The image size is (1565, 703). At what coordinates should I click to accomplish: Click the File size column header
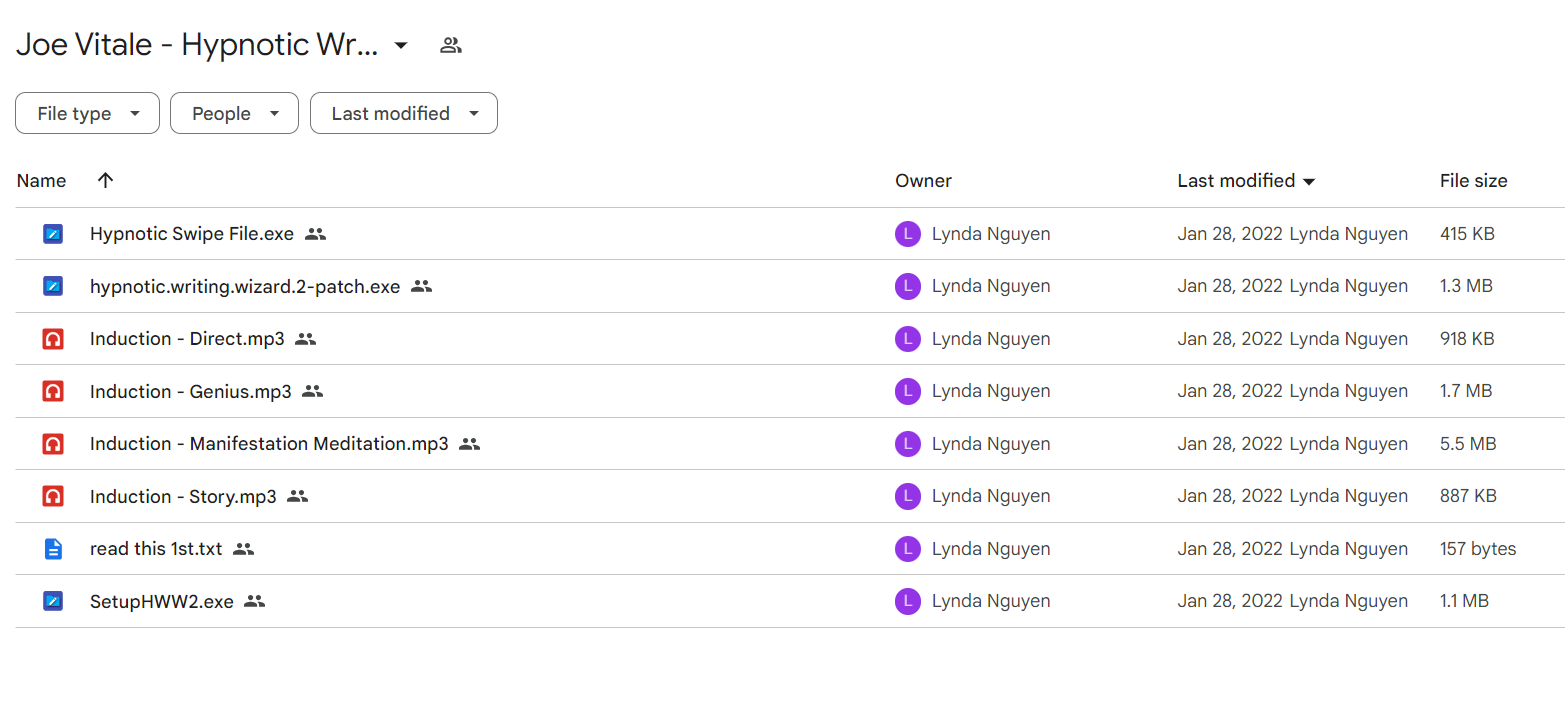1473,181
